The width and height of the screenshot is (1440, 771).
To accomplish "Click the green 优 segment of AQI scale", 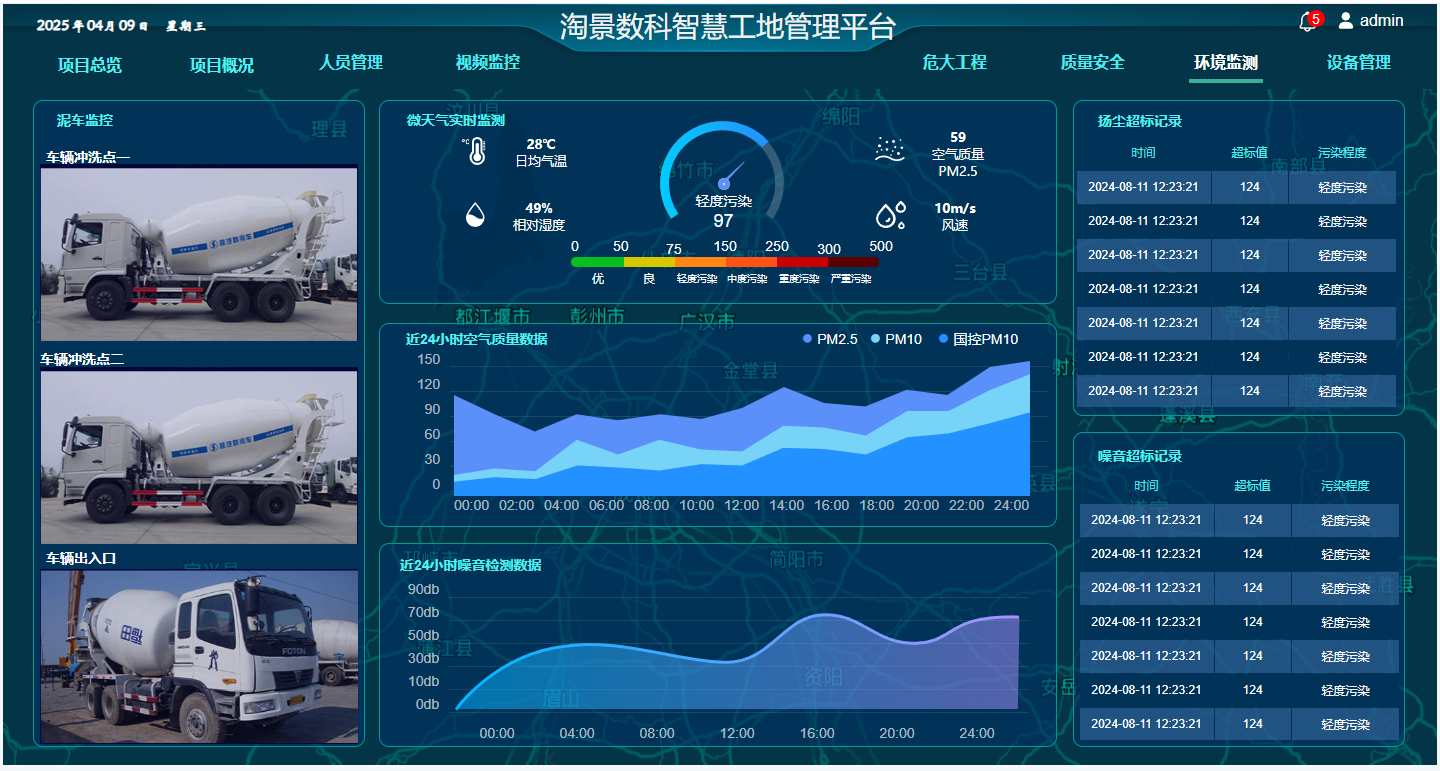I will [x=597, y=262].
